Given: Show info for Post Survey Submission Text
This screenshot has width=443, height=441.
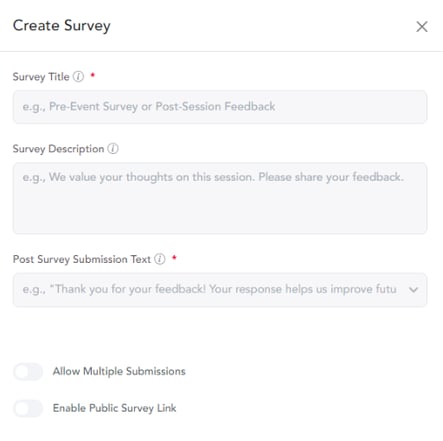Looking at the screenshot, I should 160,259.
